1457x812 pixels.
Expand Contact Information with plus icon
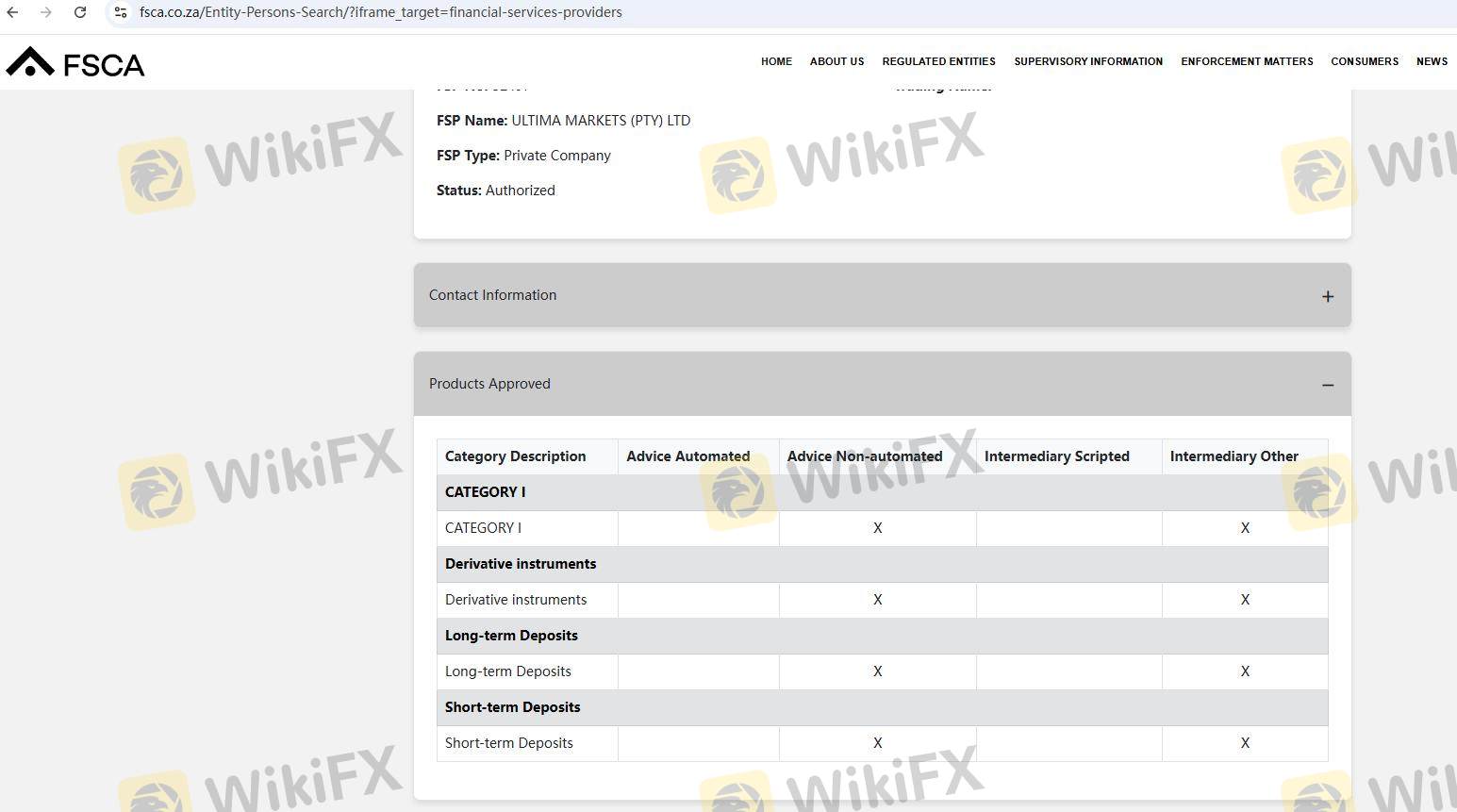coord(1327,296)
